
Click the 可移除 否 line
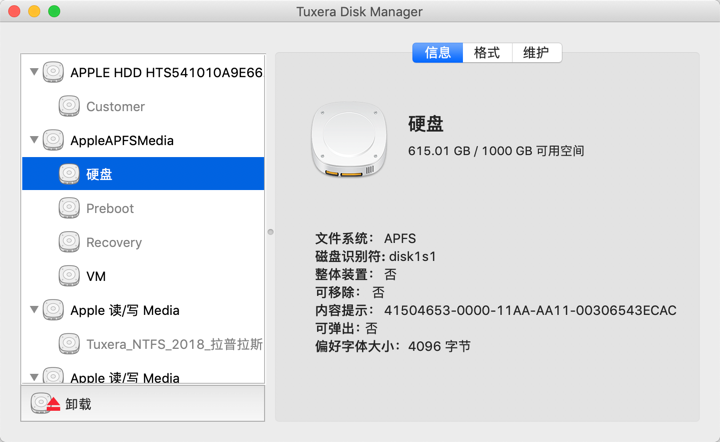pos(350,292)
